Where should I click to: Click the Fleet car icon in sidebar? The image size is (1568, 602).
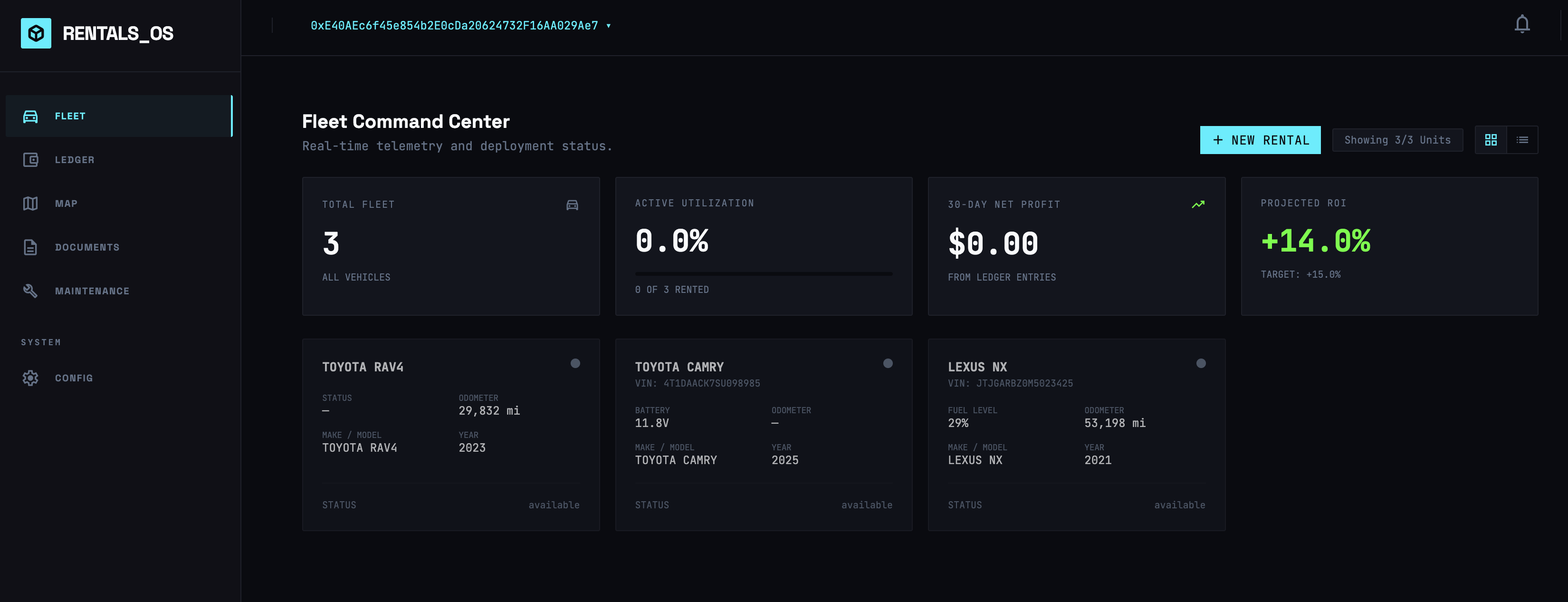coord(30,117)
